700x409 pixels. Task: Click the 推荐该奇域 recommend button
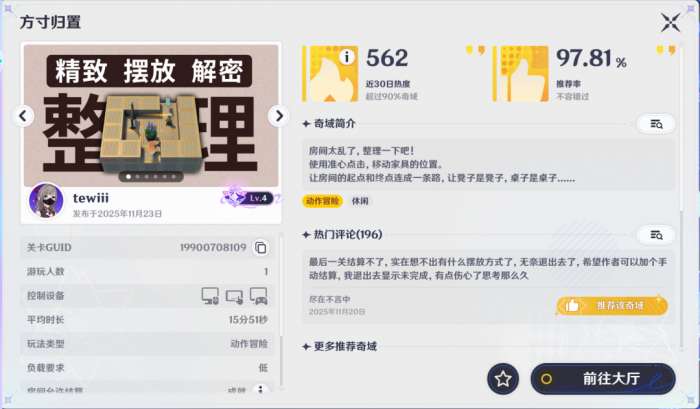point(612,306)
